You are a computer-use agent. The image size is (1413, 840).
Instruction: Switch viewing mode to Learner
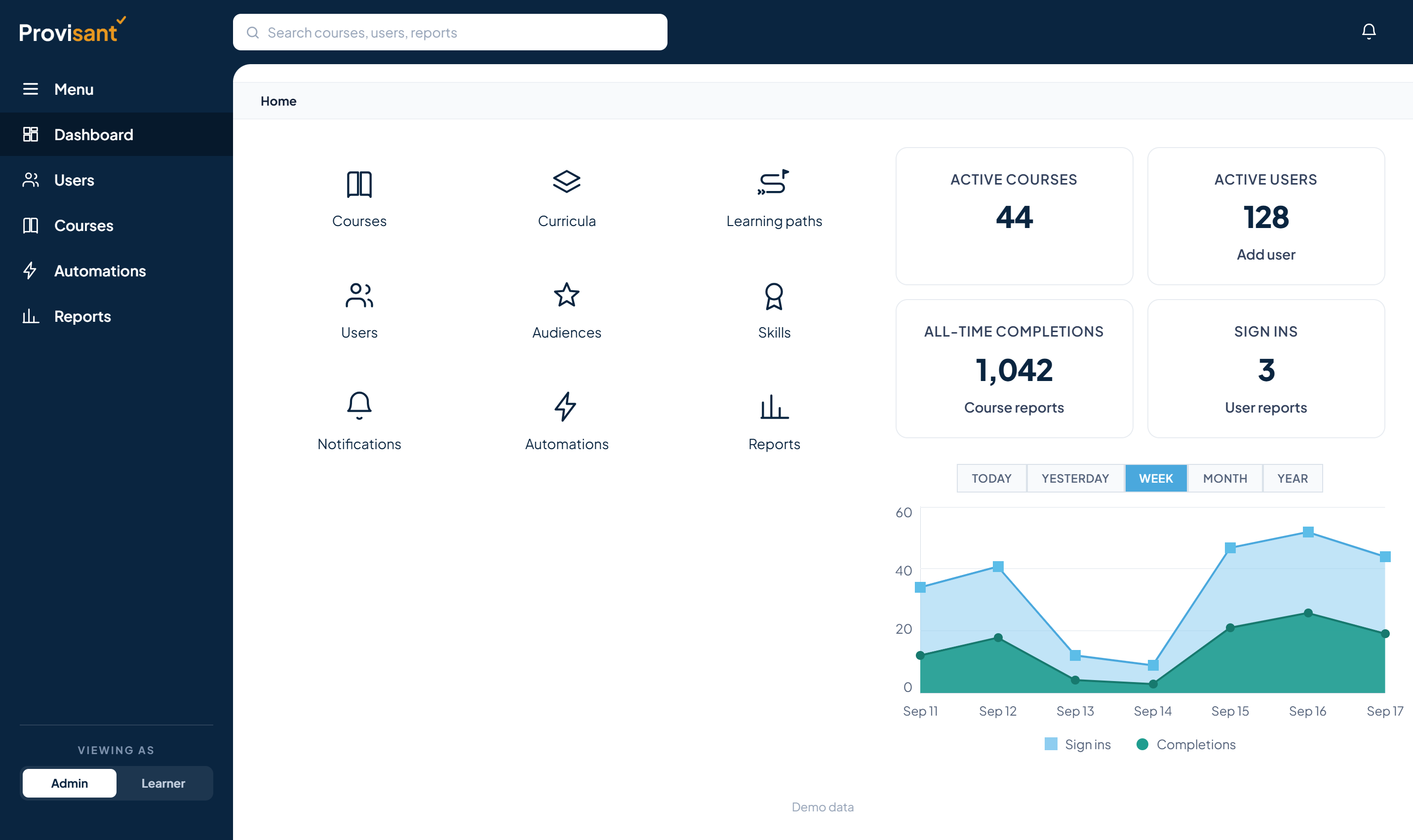point(163,783)
